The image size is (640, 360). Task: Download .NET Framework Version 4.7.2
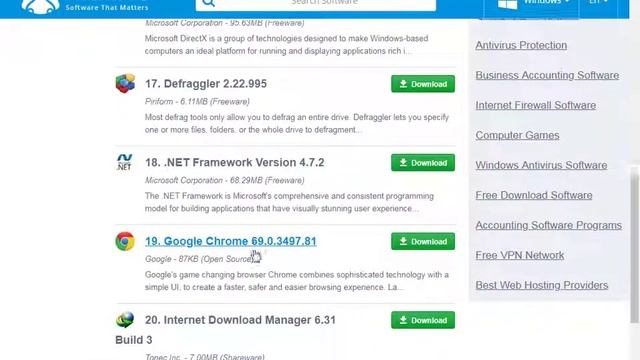(x=423, y=162)
